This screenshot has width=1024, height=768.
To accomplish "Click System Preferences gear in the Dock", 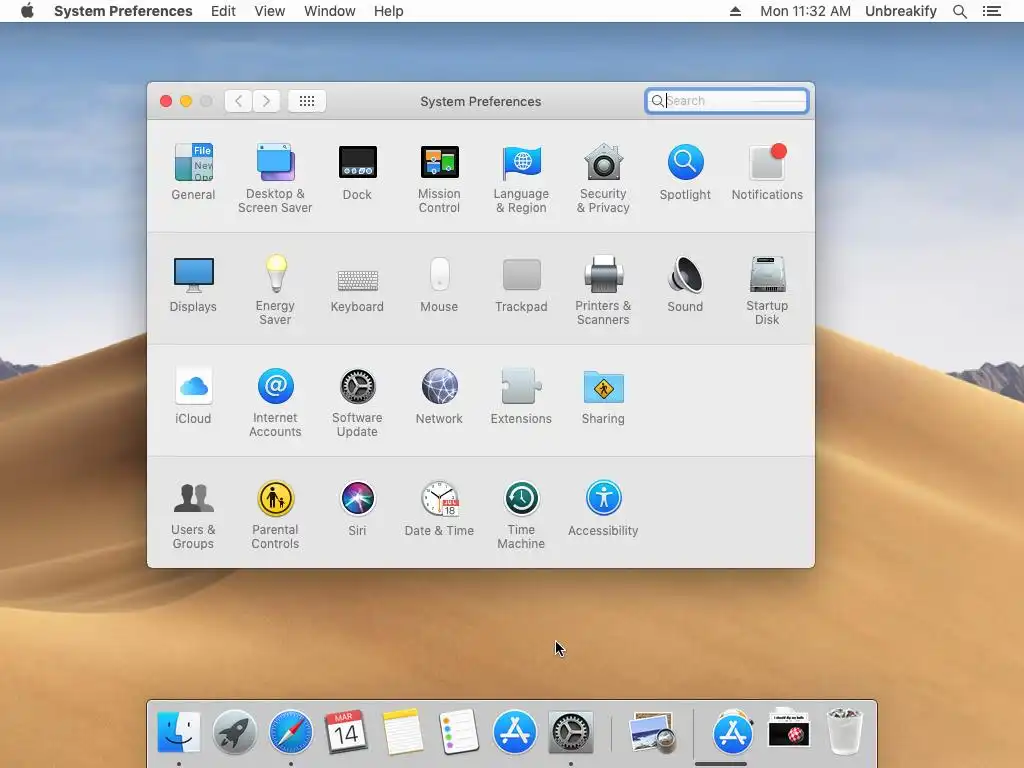I will (571, 731).
